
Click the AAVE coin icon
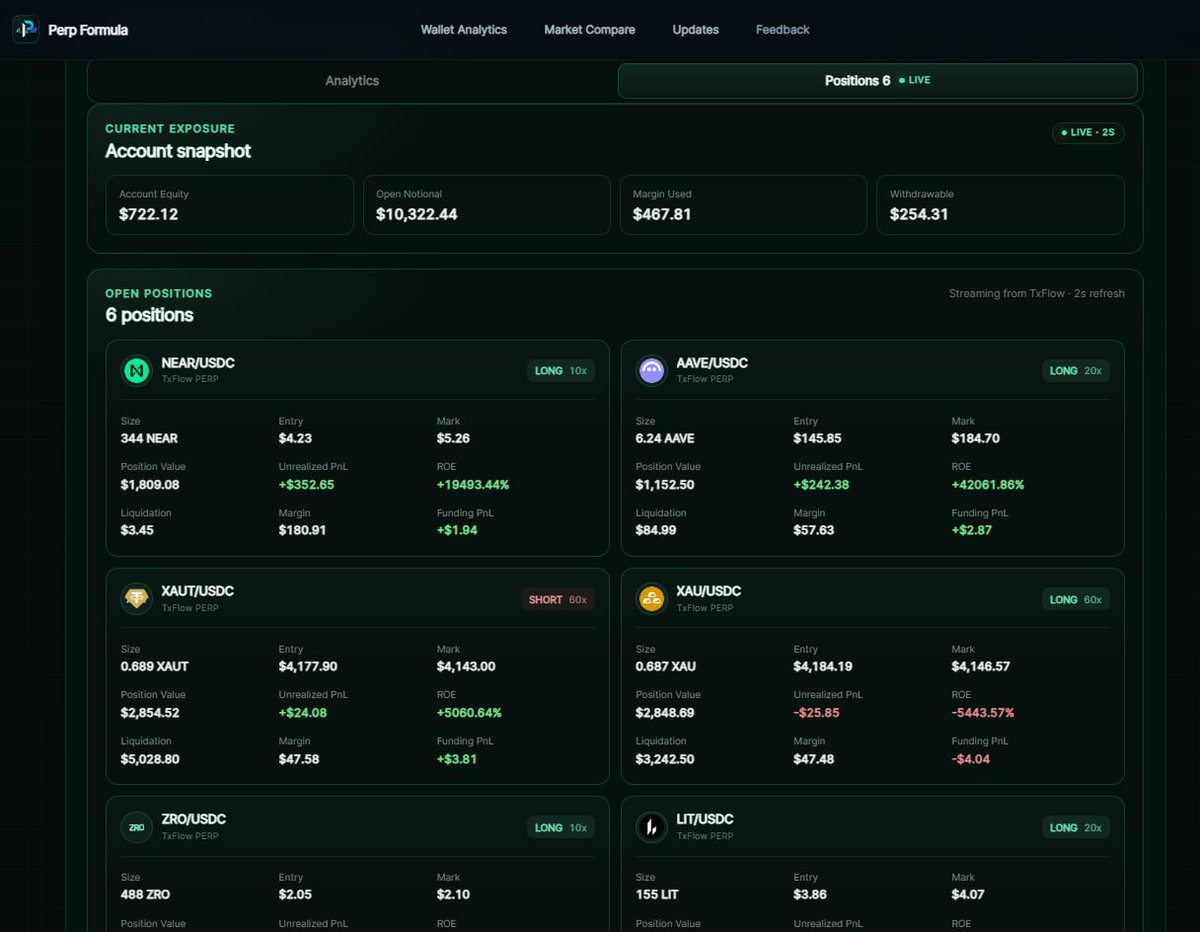[652, 371]
